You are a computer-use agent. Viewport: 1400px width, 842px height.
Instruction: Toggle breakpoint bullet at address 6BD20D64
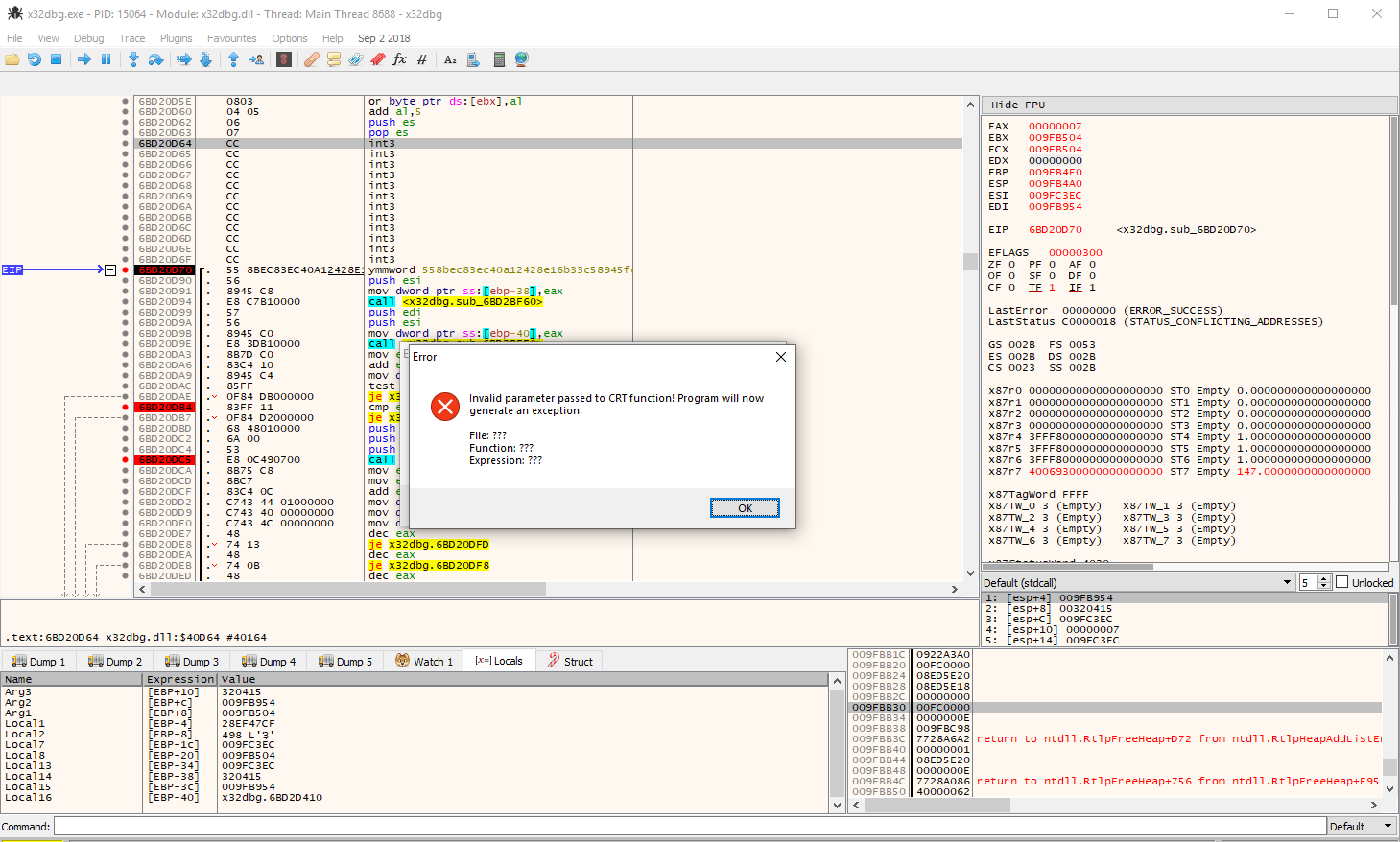click(126, 144)
